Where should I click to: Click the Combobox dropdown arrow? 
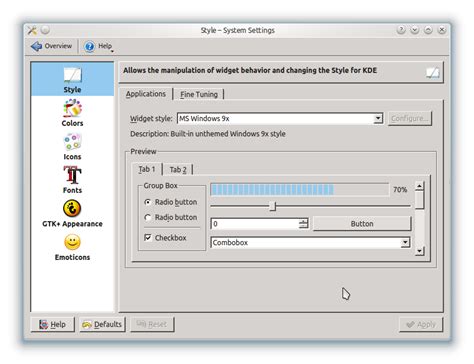(405, 242)
